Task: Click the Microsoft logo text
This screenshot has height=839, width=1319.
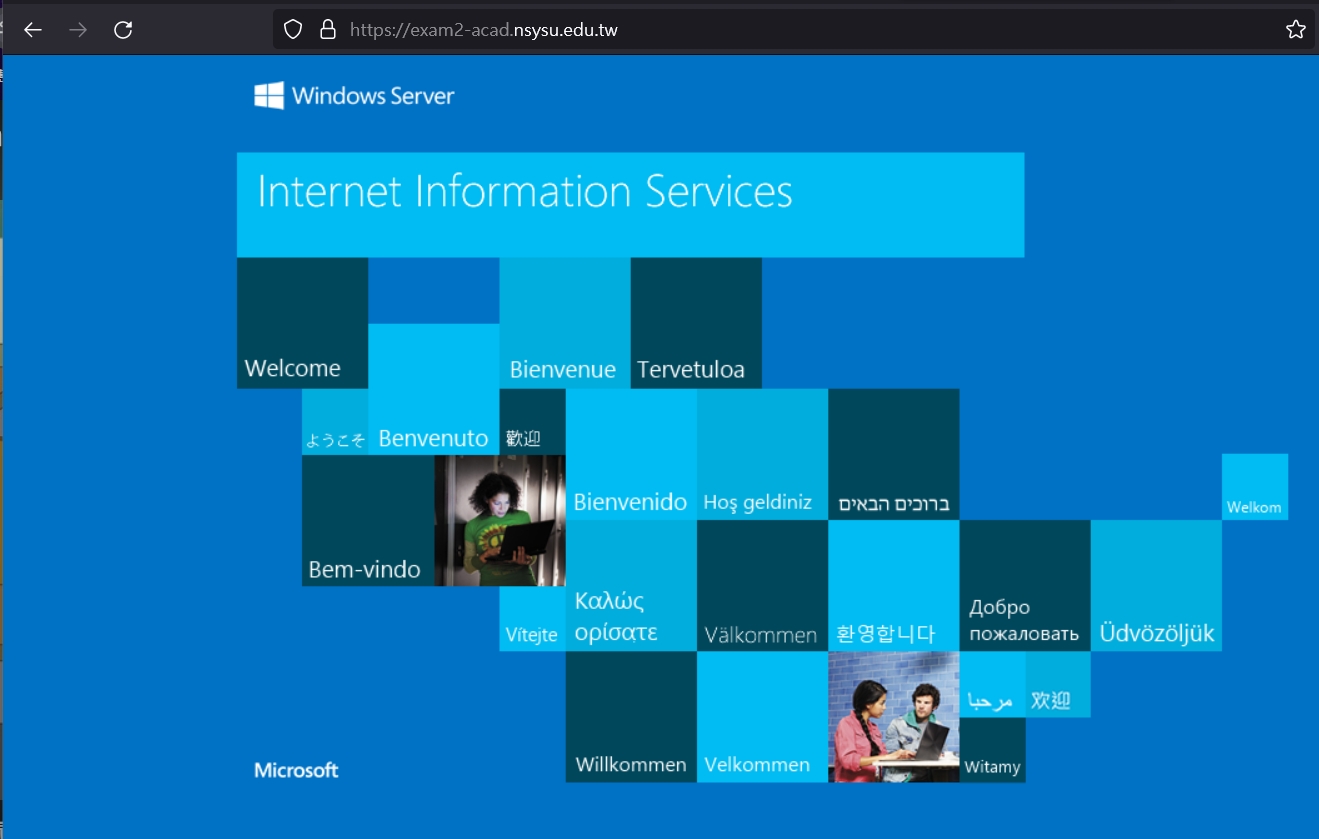Action: (x=296, y=770)
